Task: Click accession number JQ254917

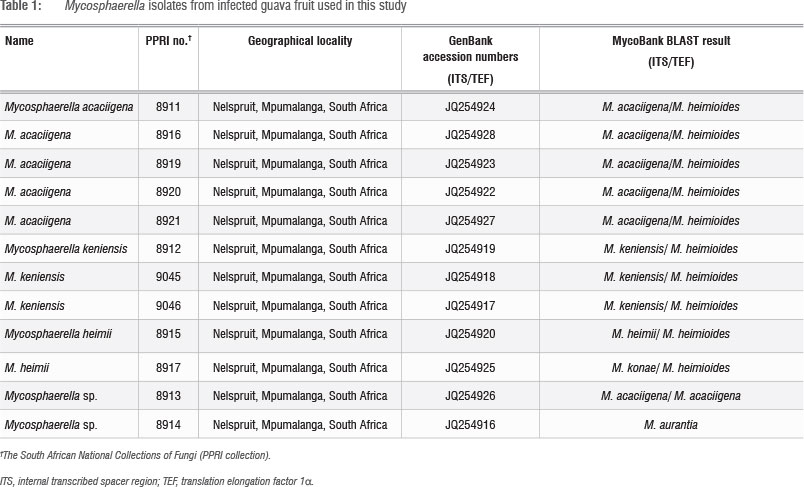Action: pyautogui.click(x=470, y=306)
